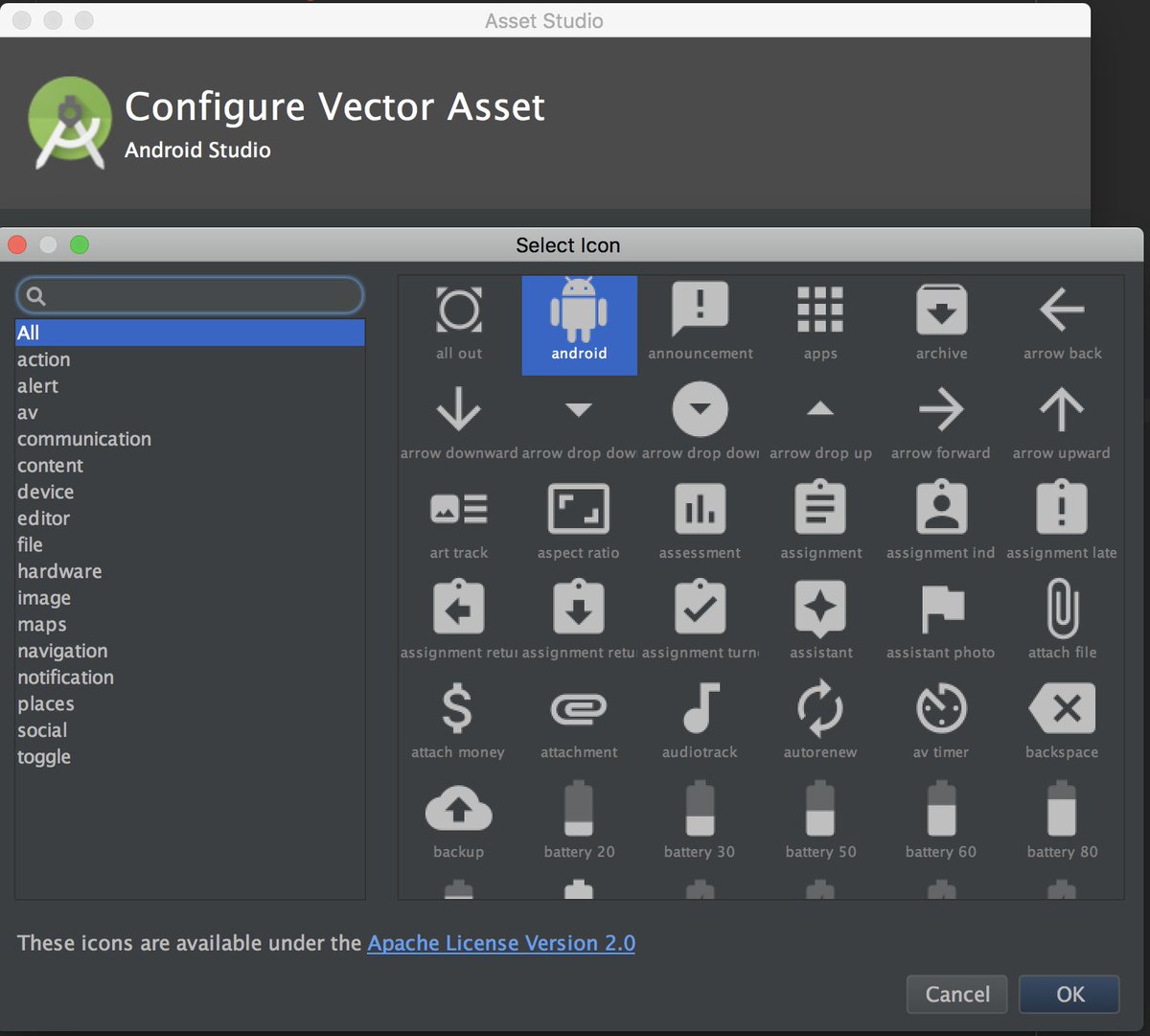
Task: Choose the announcement icon
Action: (701, 309)
